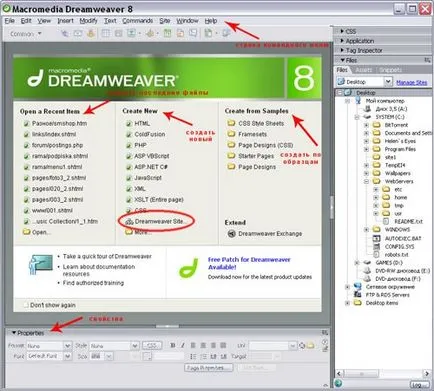Open the Format dropdown in Properties
Screen dimensions: 434x391
pyautogui.click(x=68, y=346)
